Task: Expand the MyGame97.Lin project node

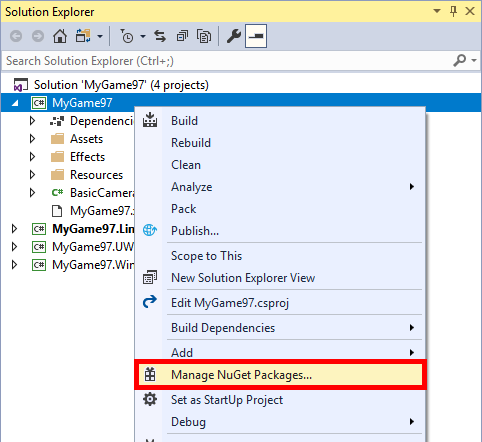Action: click(x=14, y=229)
